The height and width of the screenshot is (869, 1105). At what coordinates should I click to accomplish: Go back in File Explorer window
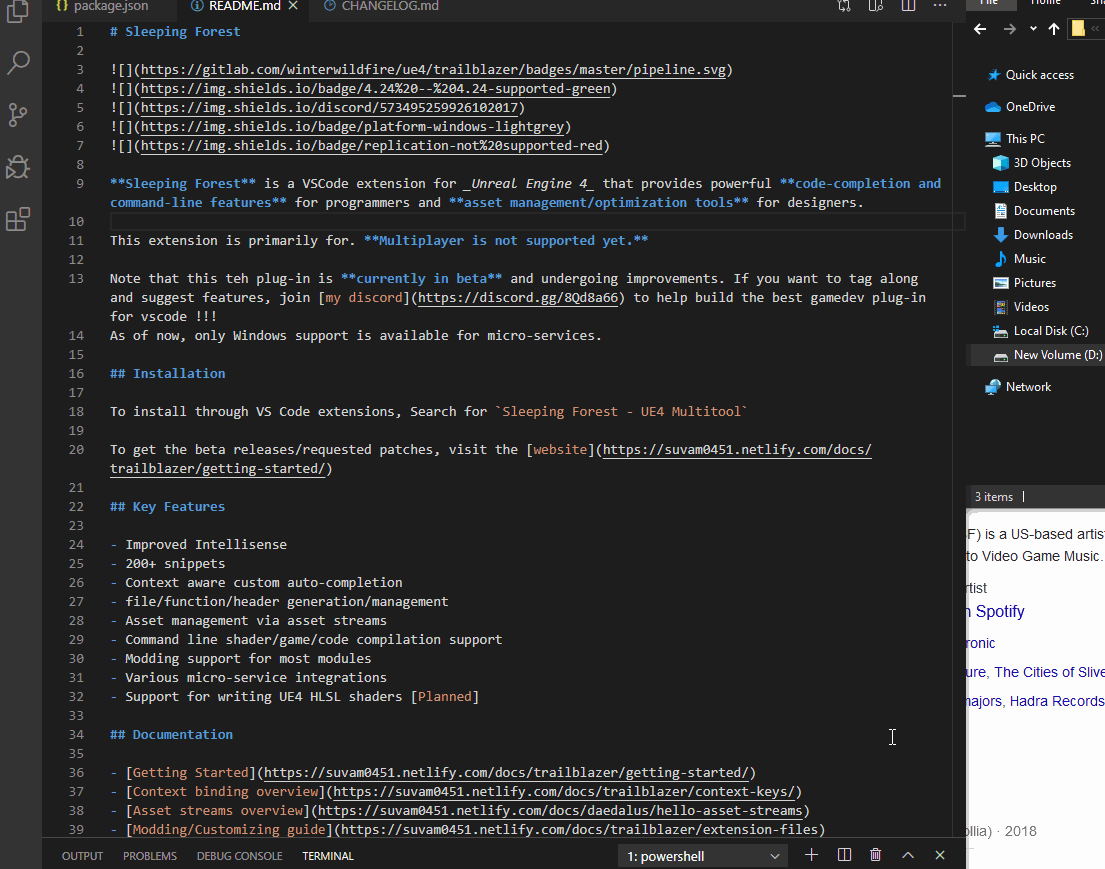[x=980, y=29]
